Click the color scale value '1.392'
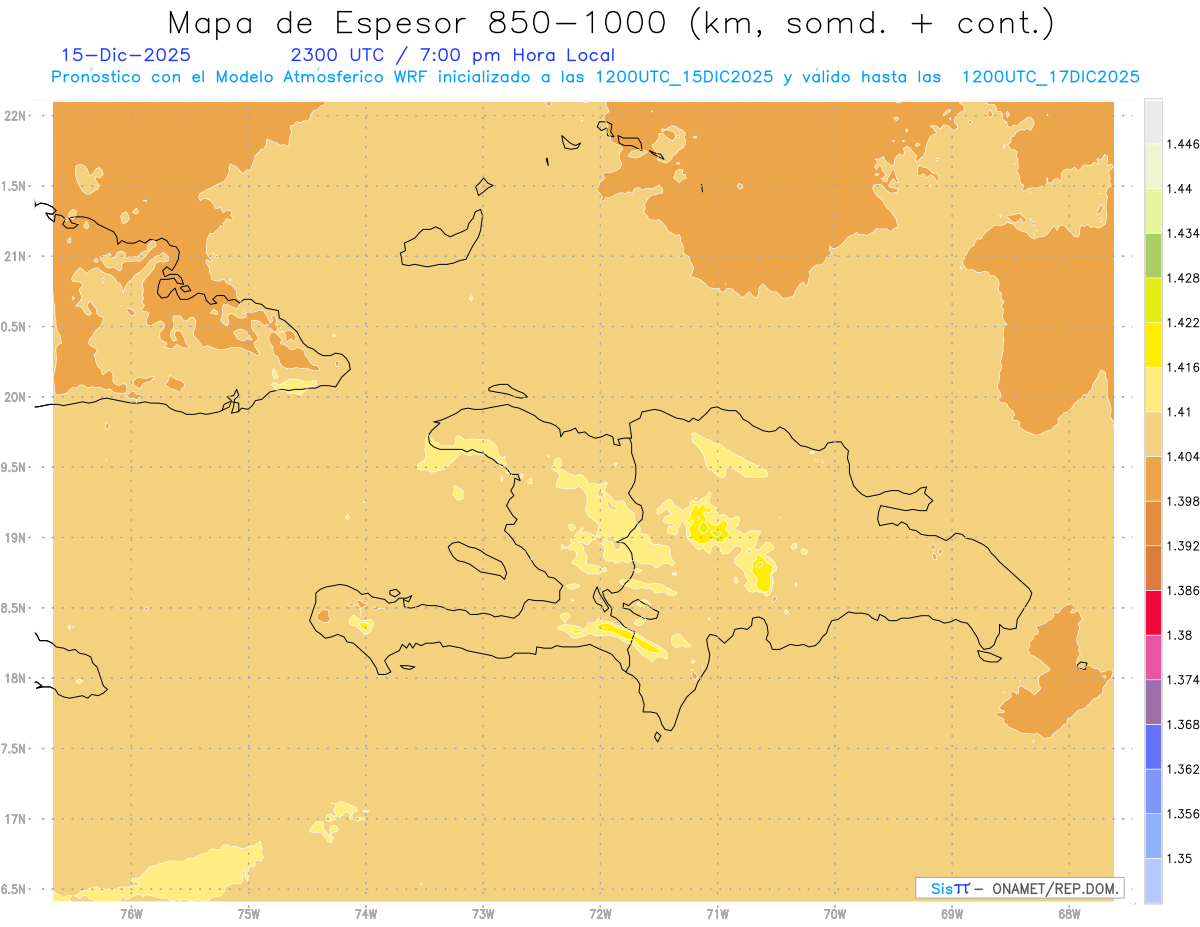The image size is (1200, 927). point(1183,546)
